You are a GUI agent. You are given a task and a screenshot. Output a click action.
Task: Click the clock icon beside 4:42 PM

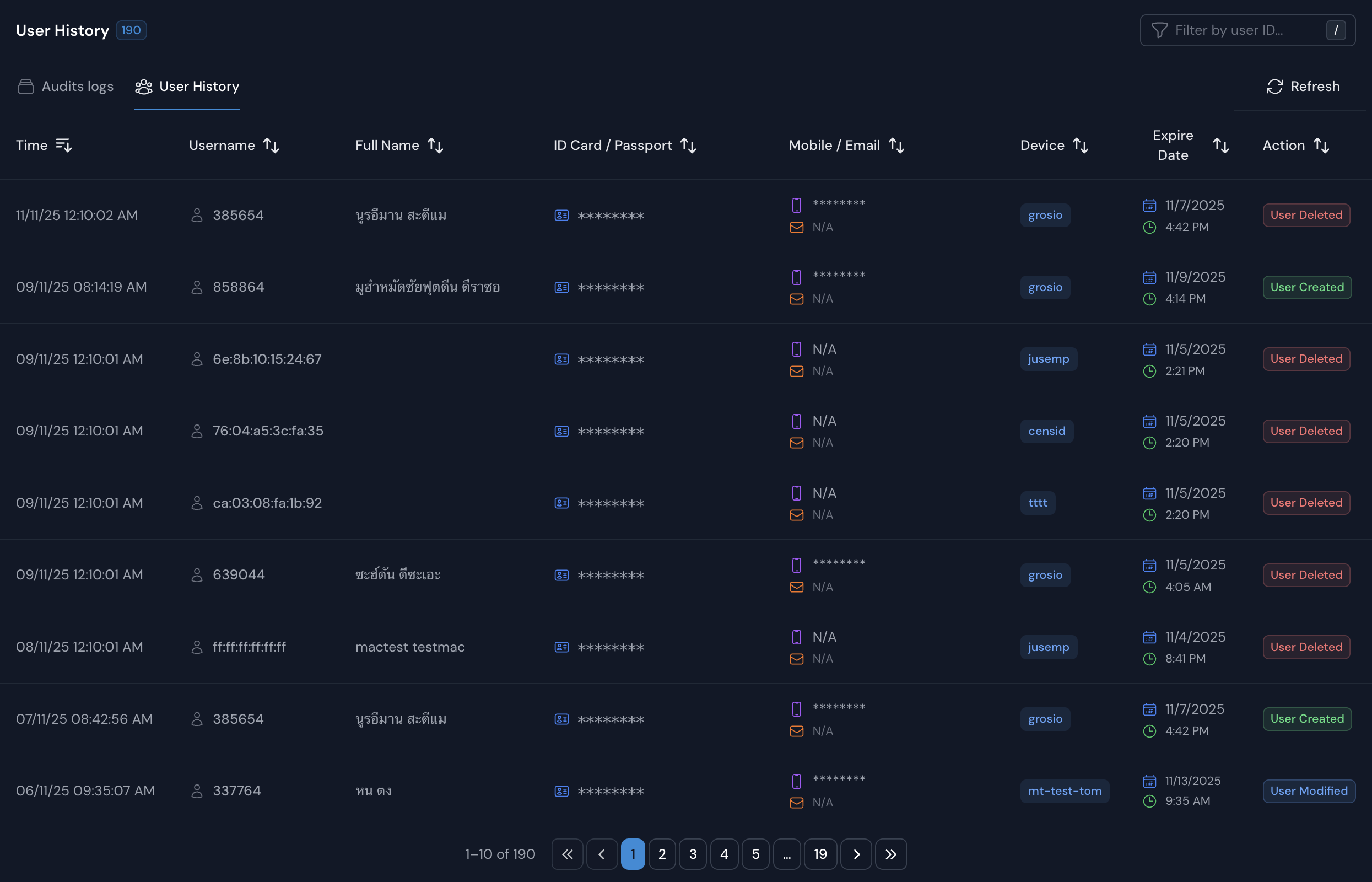[1150, 227]
